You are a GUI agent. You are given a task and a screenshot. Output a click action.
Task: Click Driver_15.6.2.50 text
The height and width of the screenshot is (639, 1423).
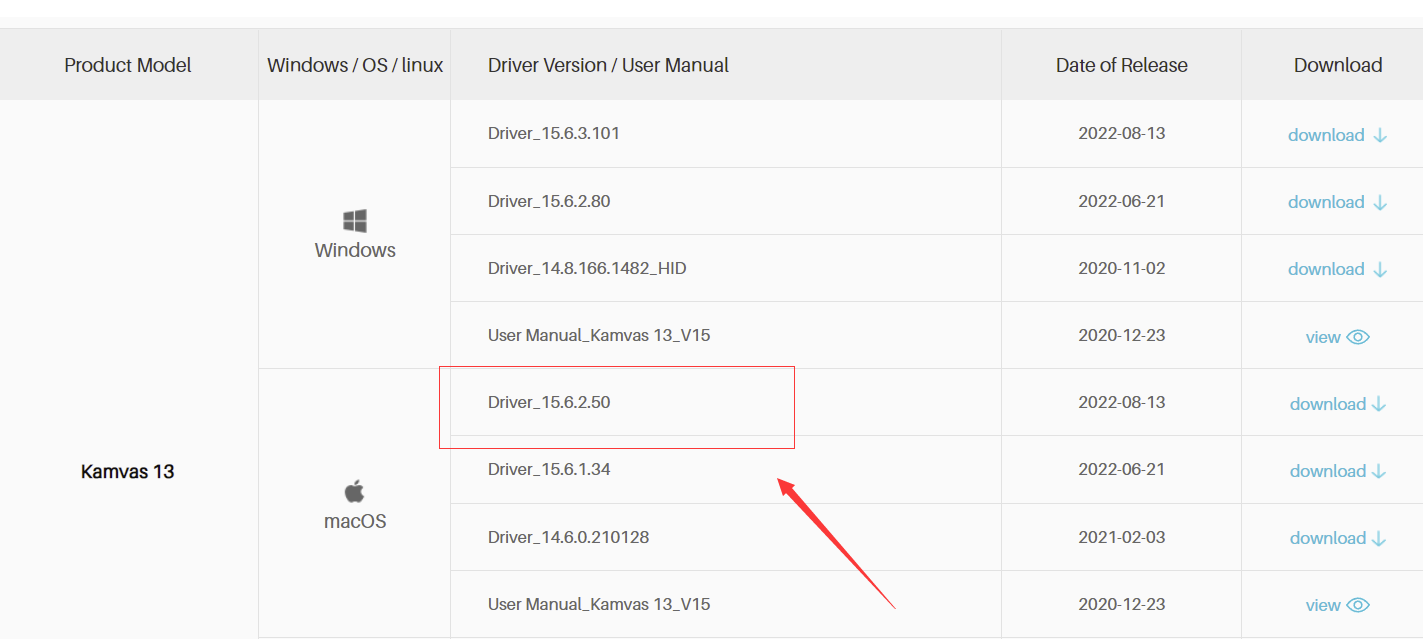pyautogui.click(x=549, y=402)
